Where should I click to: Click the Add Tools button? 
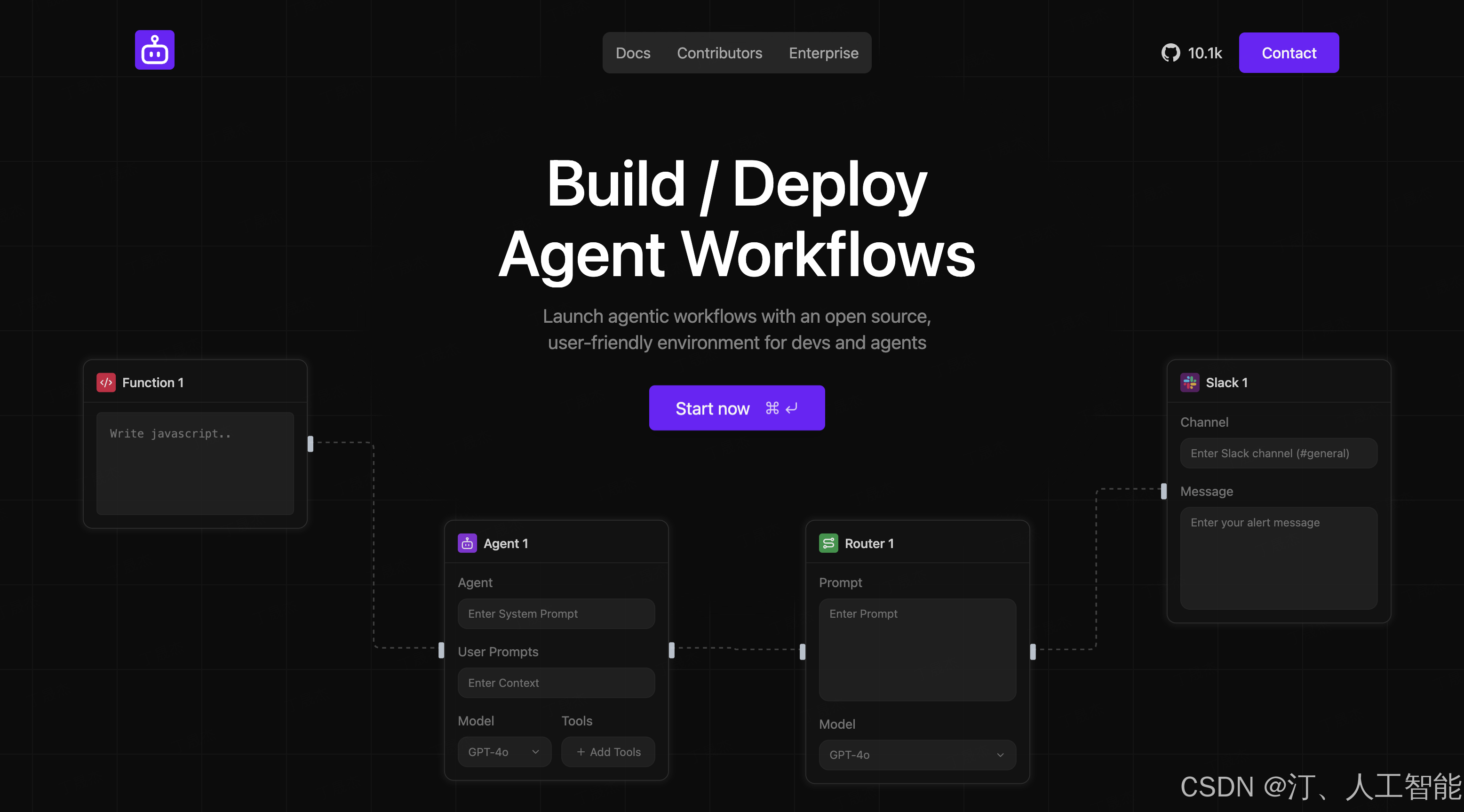click(x=608, y=752)
